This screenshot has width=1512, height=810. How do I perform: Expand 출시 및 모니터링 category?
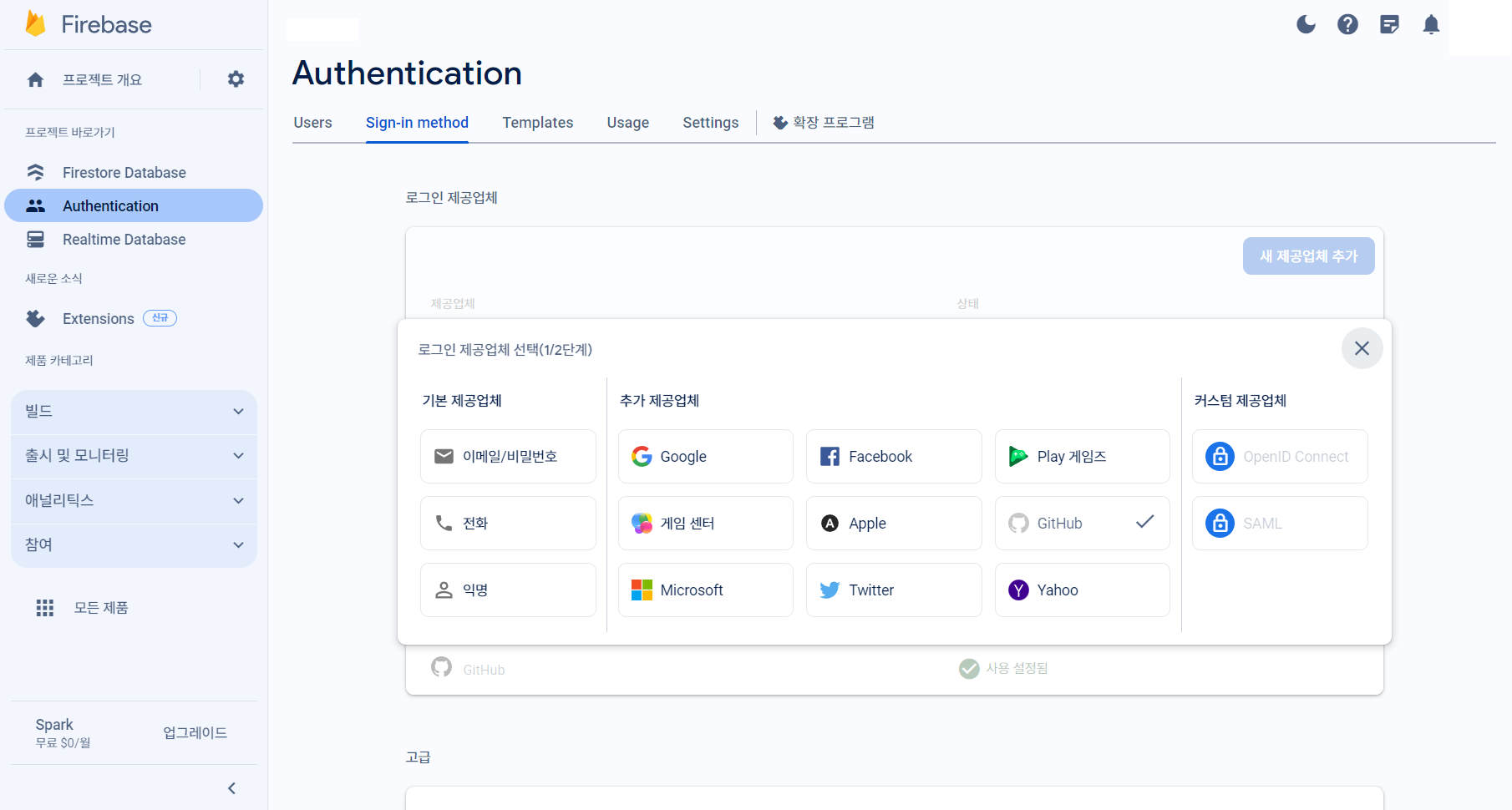click(x=134, y=455)
